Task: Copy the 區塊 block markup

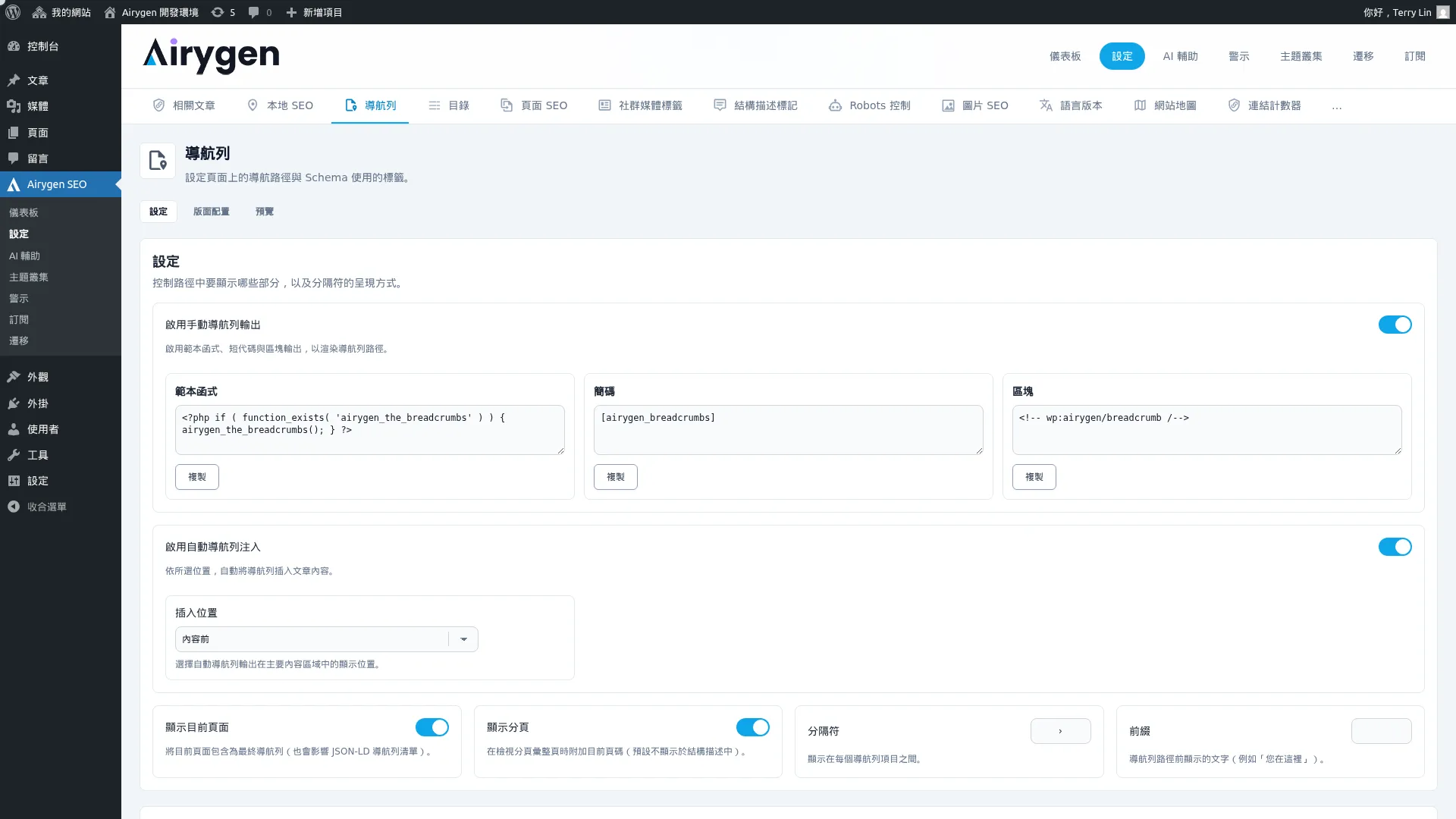Action: pos(1034,477)
